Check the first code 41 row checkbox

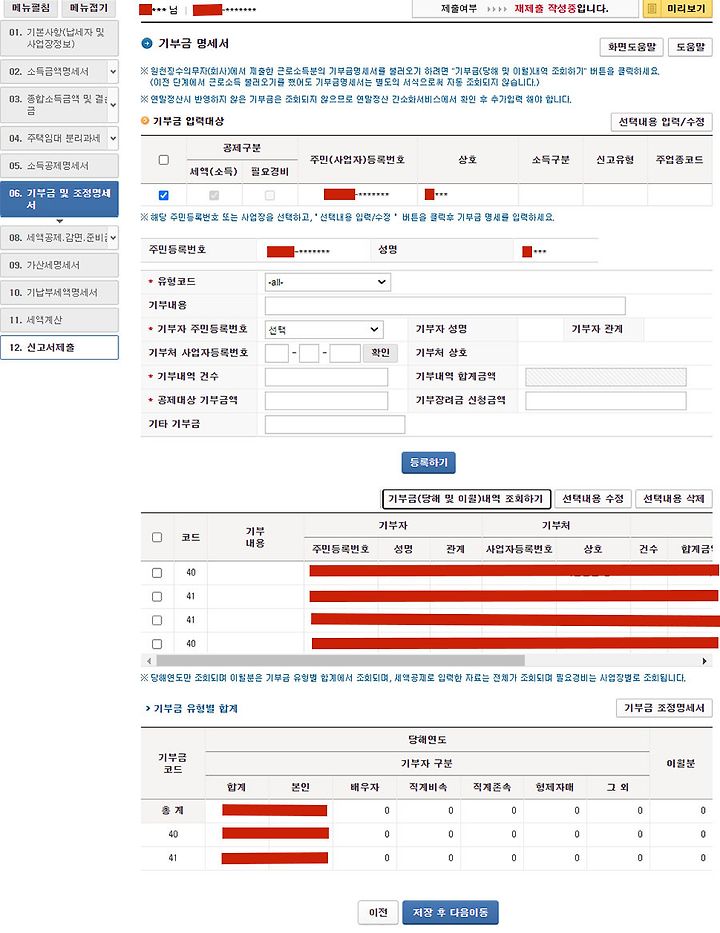157,596
